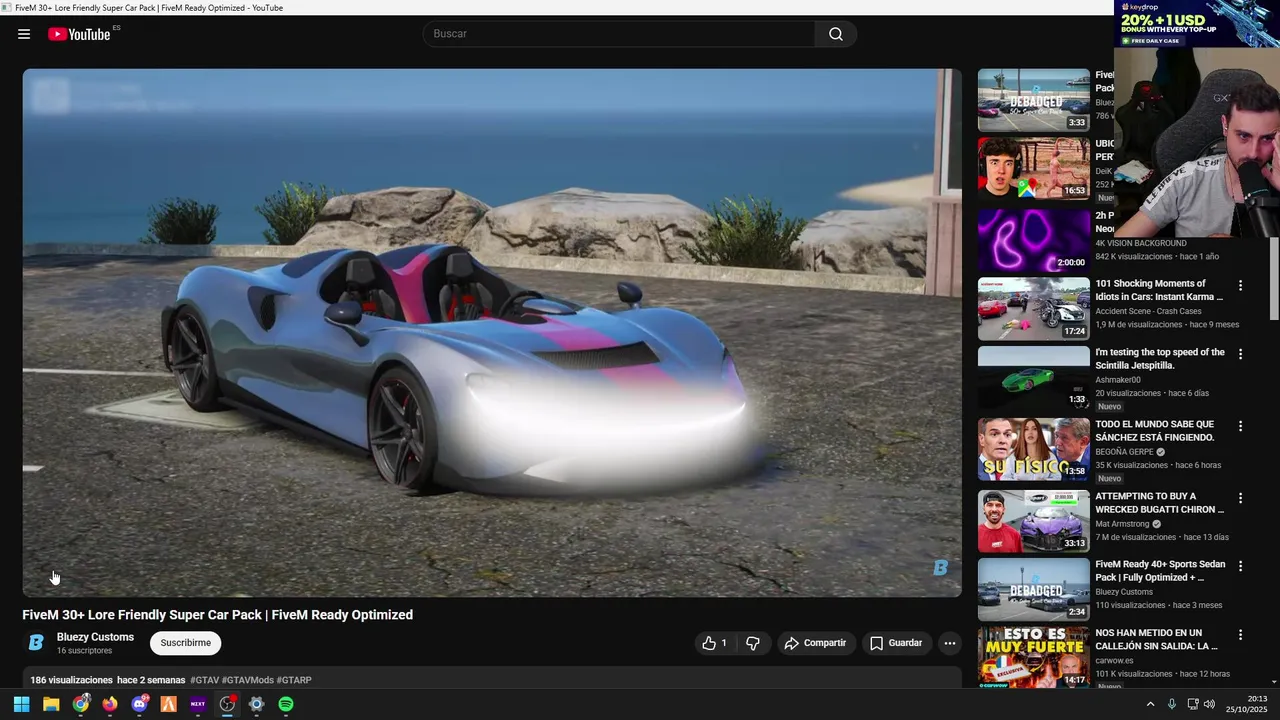Open 'I'm testing the top speed' video title
Image resolution: width=1280 pixels, height=720 pixels.
(1159, 359)
